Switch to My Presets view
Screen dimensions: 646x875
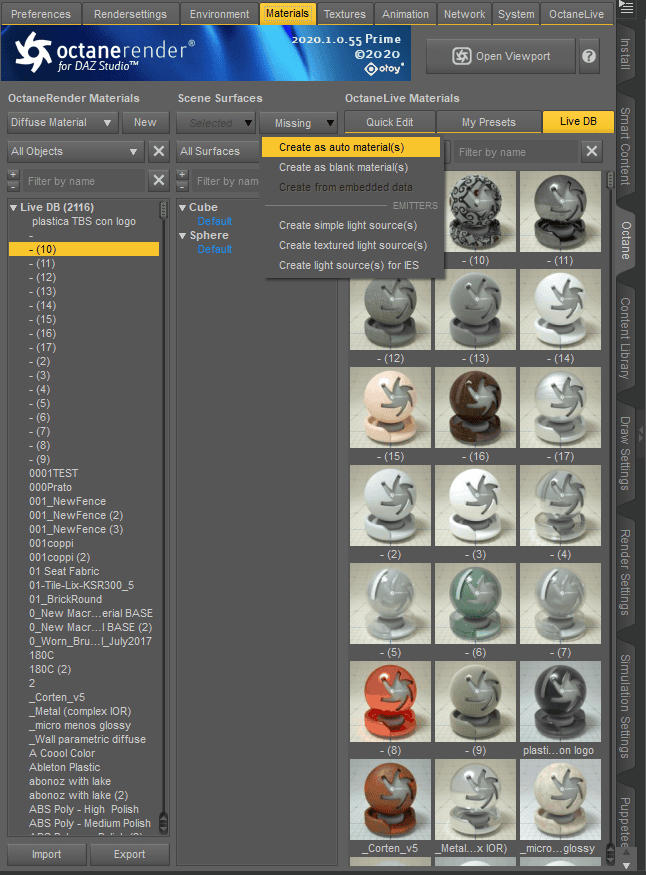pyautogui.click(x=489, y=122)
